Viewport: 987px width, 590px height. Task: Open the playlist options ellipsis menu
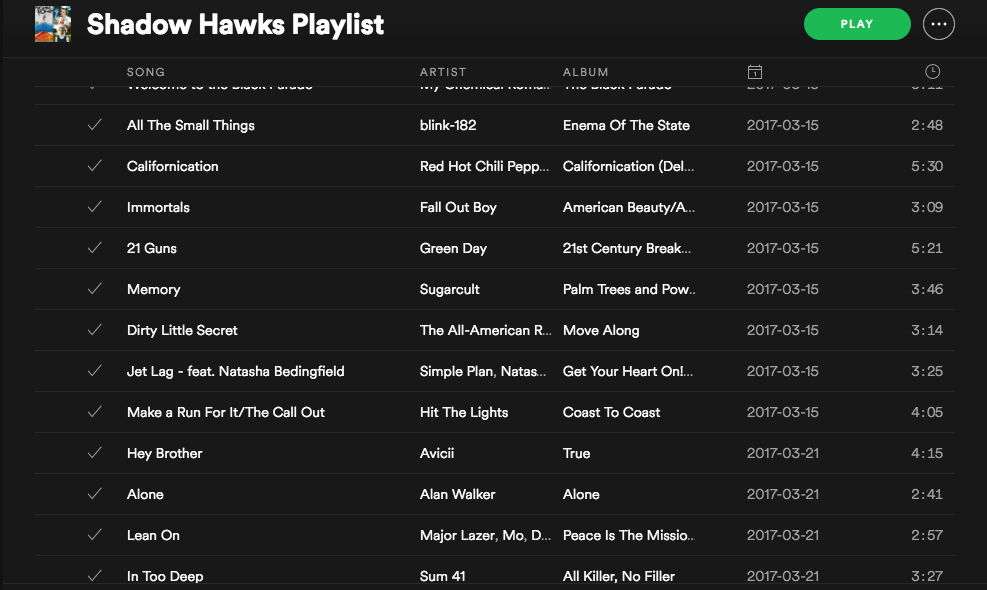point(938,23)
